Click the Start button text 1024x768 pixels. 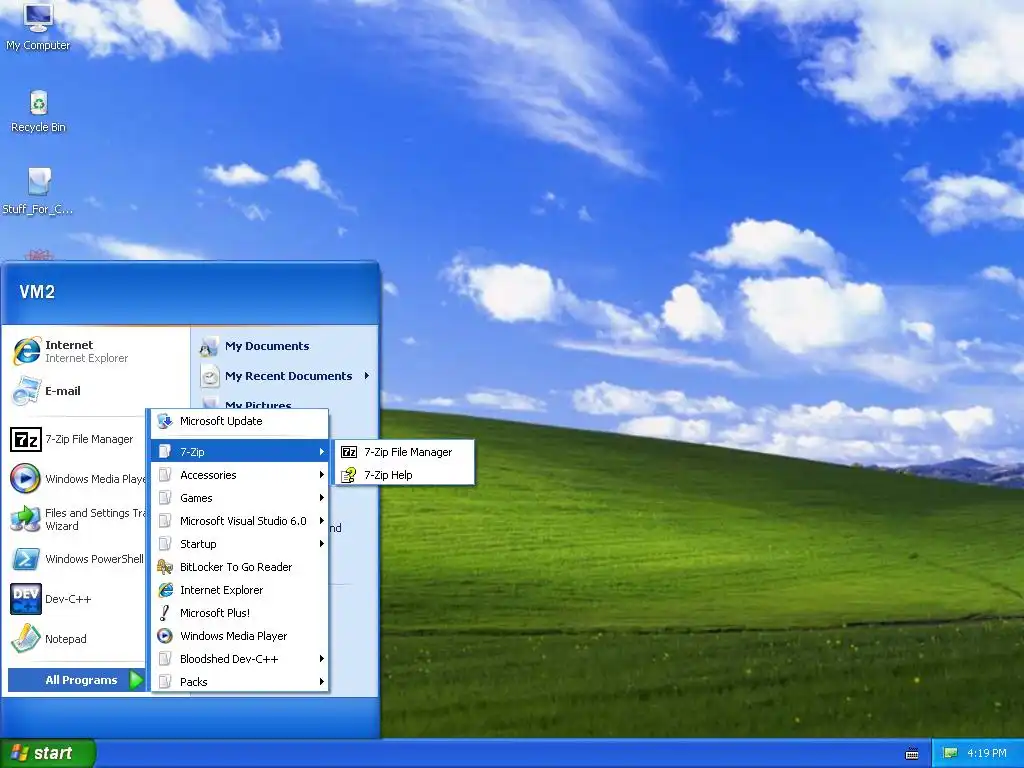coord(52,753)
